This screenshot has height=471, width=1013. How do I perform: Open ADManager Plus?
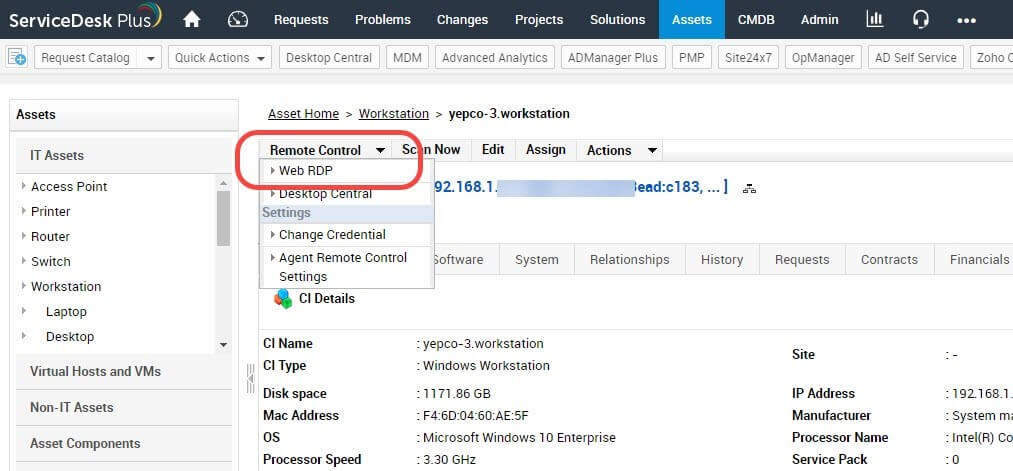tap(613, 58)
